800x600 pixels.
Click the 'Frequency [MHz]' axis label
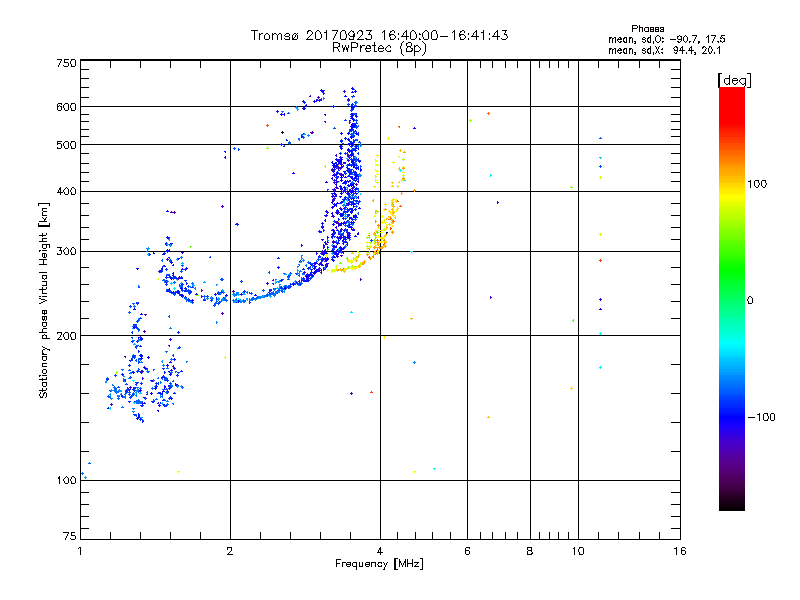click(x=379, y=564)
